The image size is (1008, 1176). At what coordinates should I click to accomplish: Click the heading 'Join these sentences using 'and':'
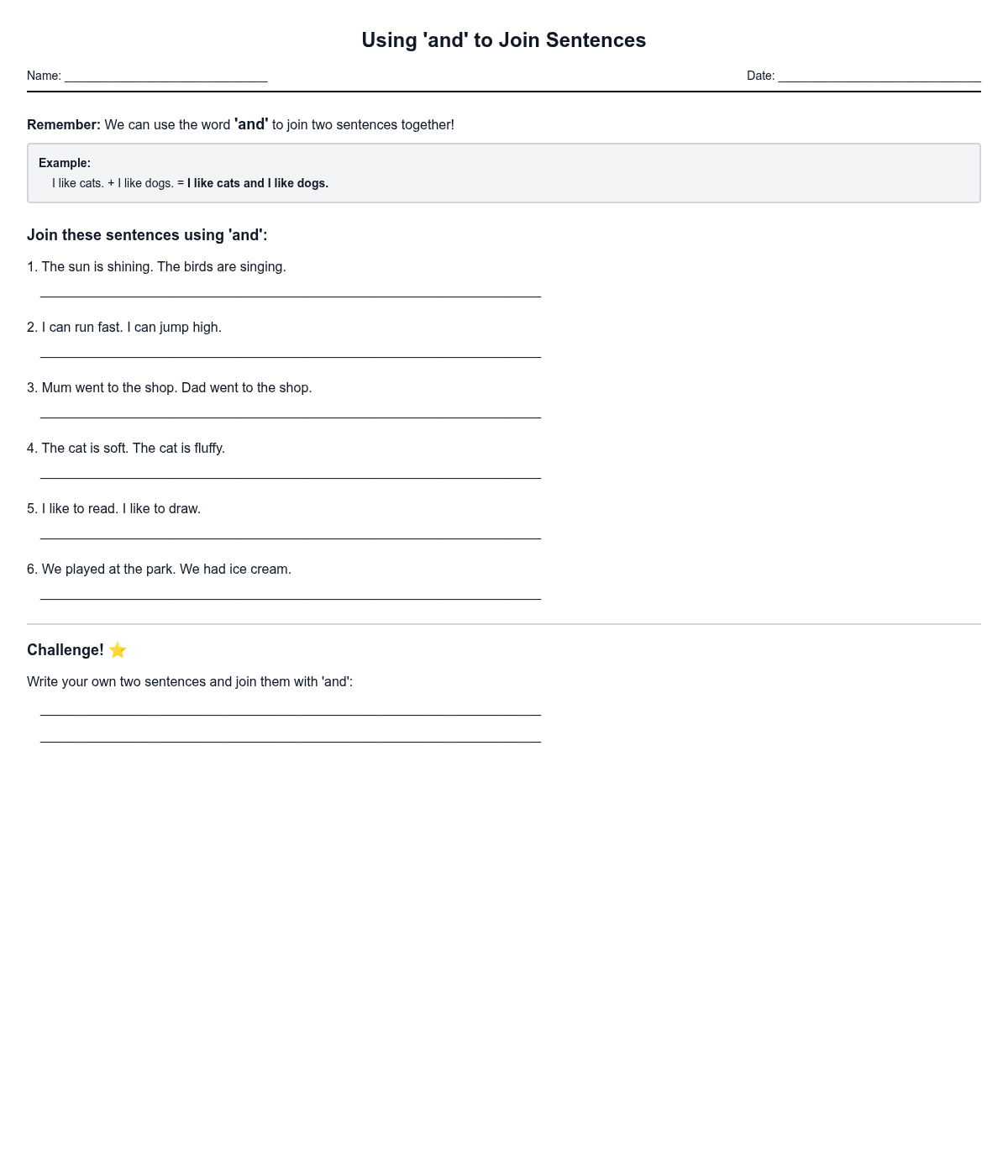point(147,235)
